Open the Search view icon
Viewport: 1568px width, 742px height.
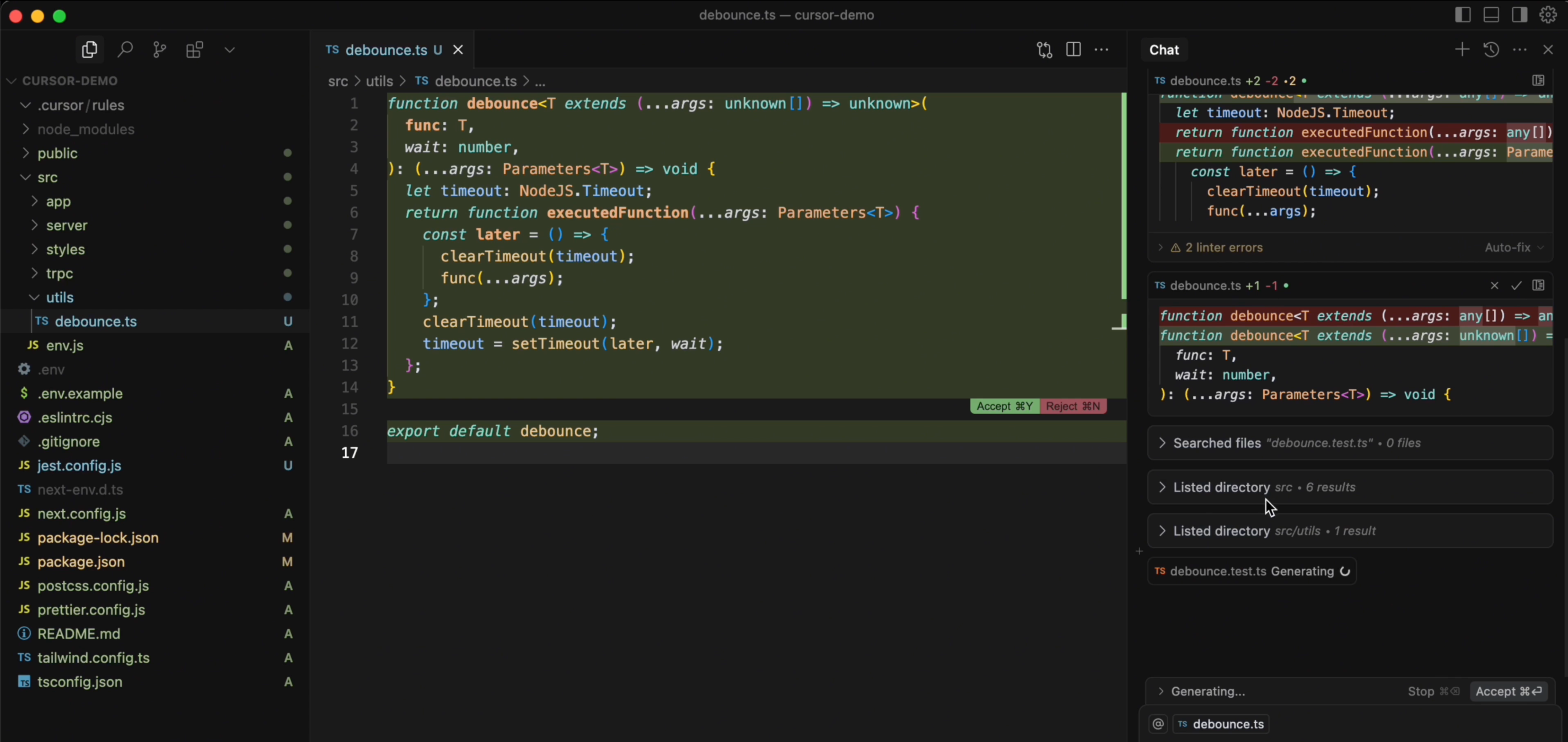coord(125,49)
